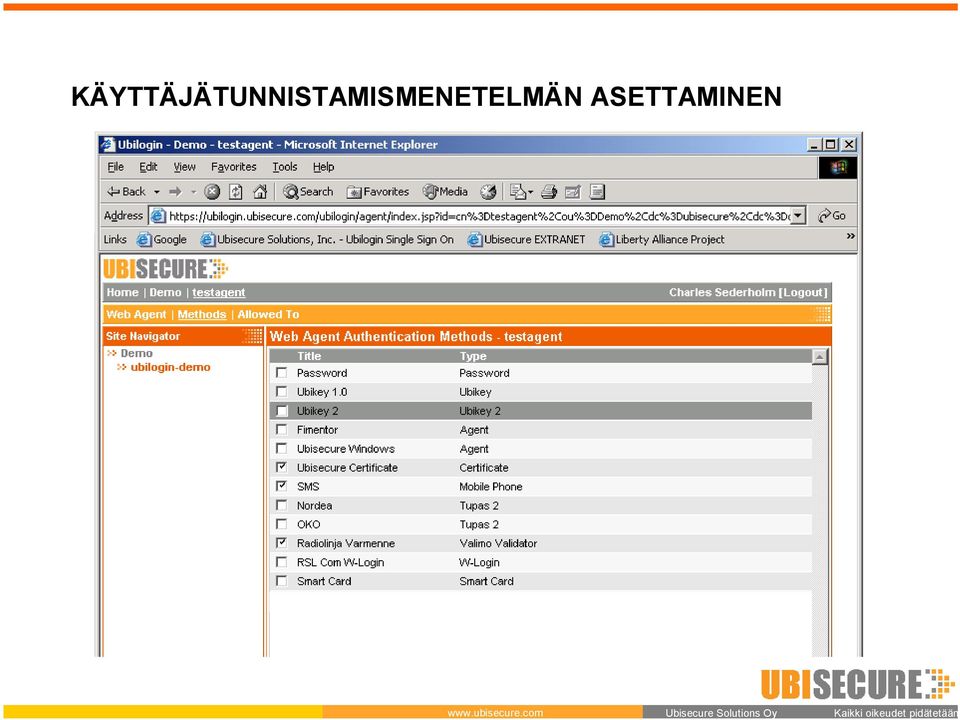Click the Internet Explorer title bar icon

[108, 144]
